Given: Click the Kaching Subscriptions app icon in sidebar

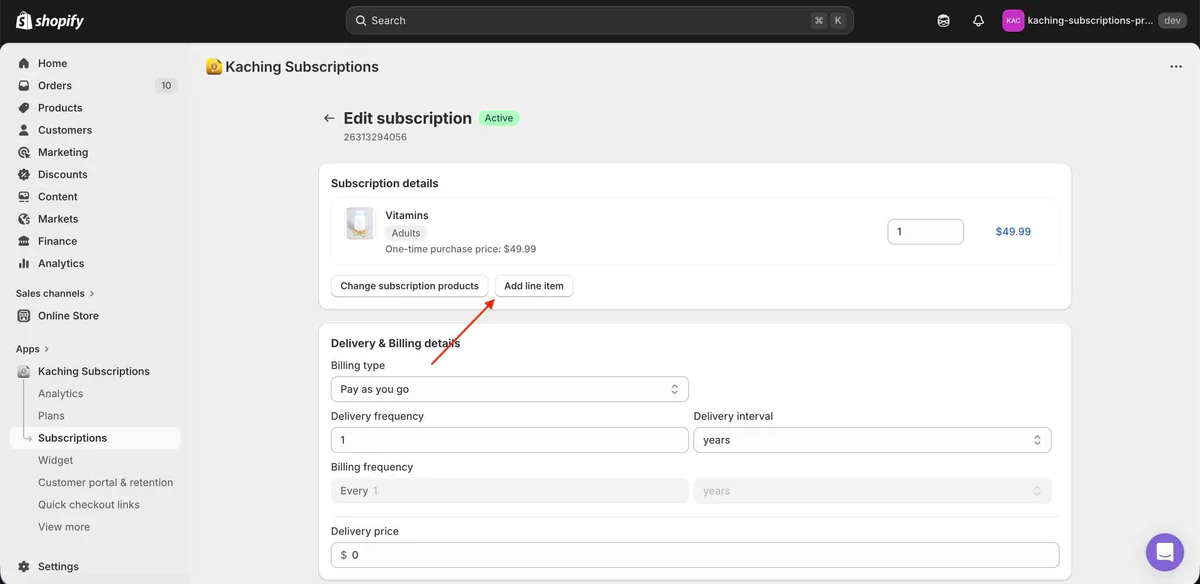Looking at the screenshot, I should pos(24,371).
